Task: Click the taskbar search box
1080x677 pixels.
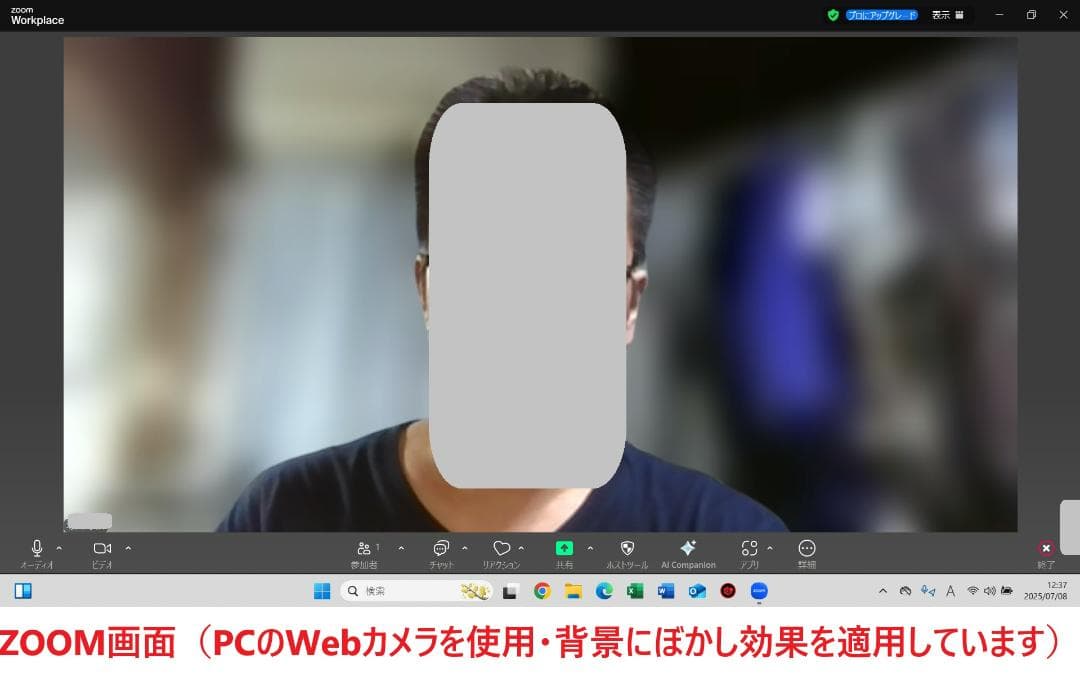Action: [x=400, y=591]
